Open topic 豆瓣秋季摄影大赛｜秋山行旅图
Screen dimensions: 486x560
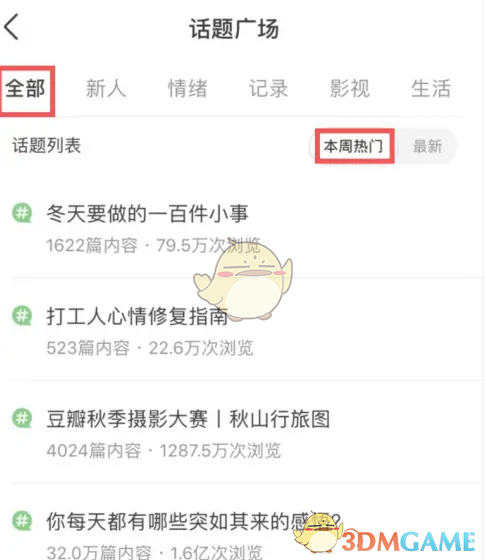[x=188, y=419]
